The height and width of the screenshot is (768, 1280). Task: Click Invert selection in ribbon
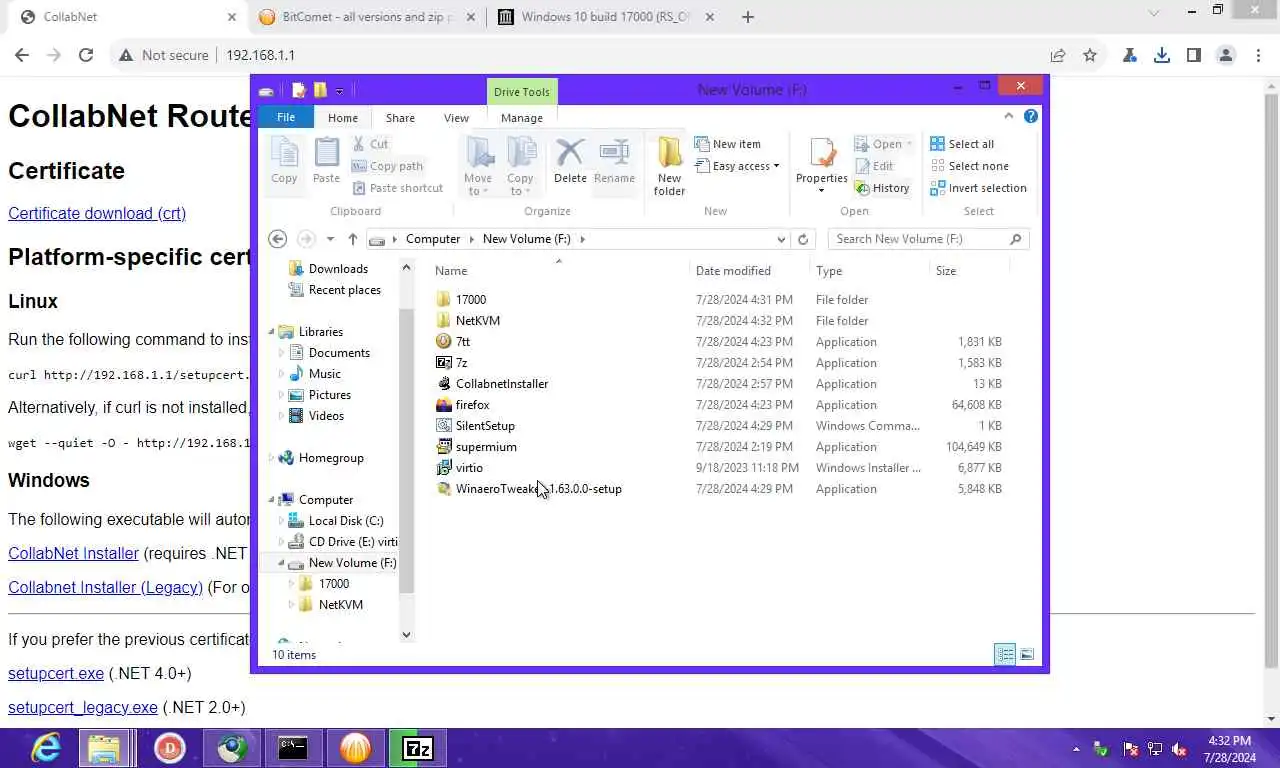point(978,188)
